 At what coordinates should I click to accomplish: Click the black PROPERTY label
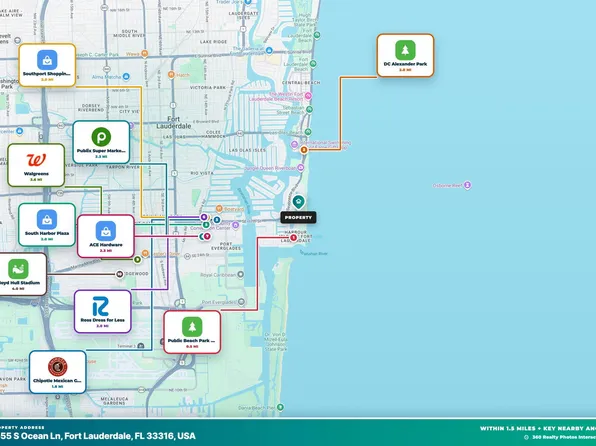pos(298,217)
